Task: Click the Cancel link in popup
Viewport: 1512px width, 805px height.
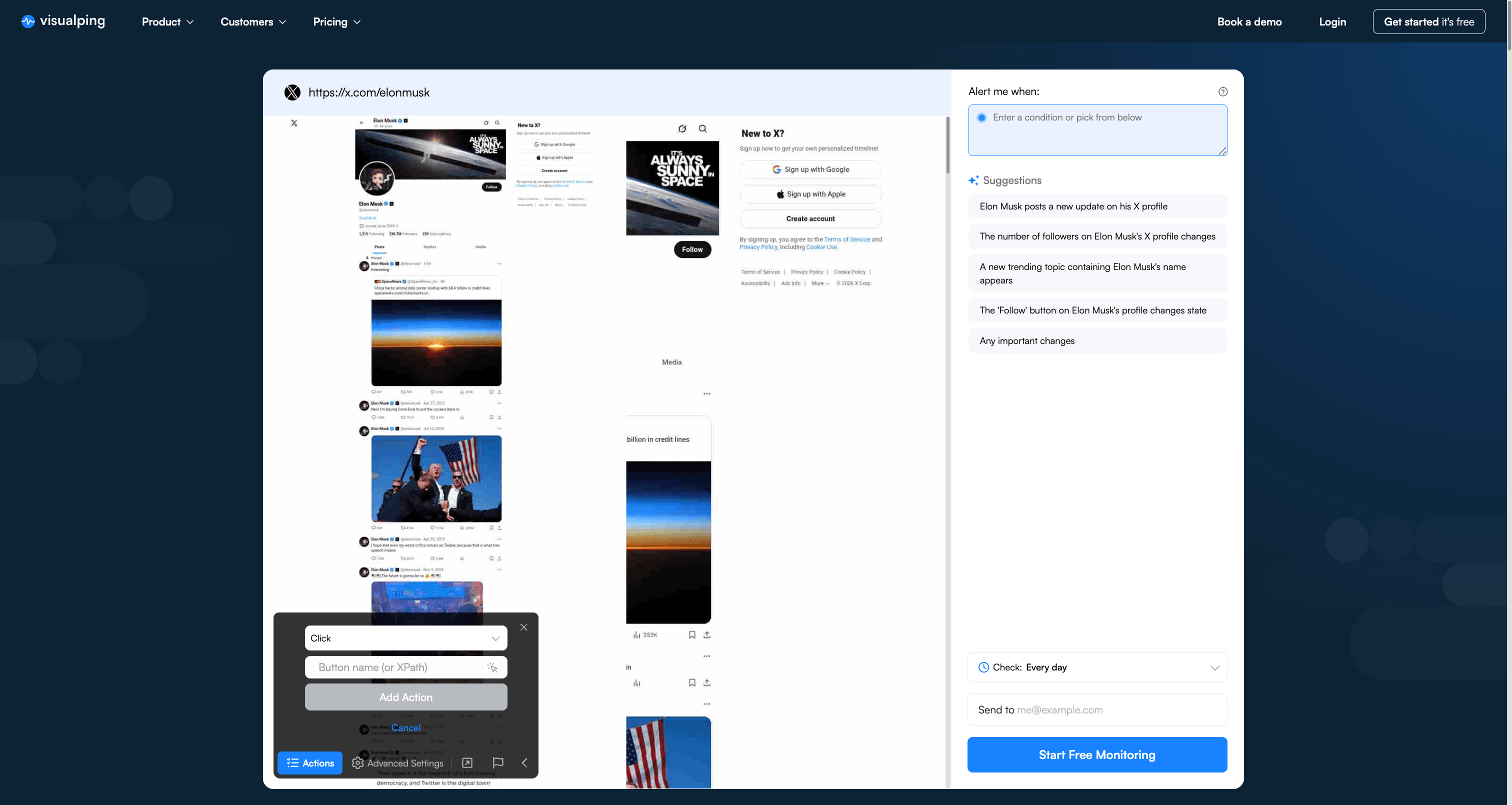Action: [405, 727]
